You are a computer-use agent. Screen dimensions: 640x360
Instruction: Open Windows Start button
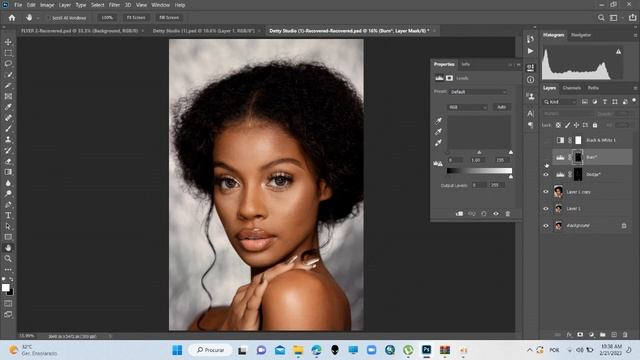coord(177,350)
